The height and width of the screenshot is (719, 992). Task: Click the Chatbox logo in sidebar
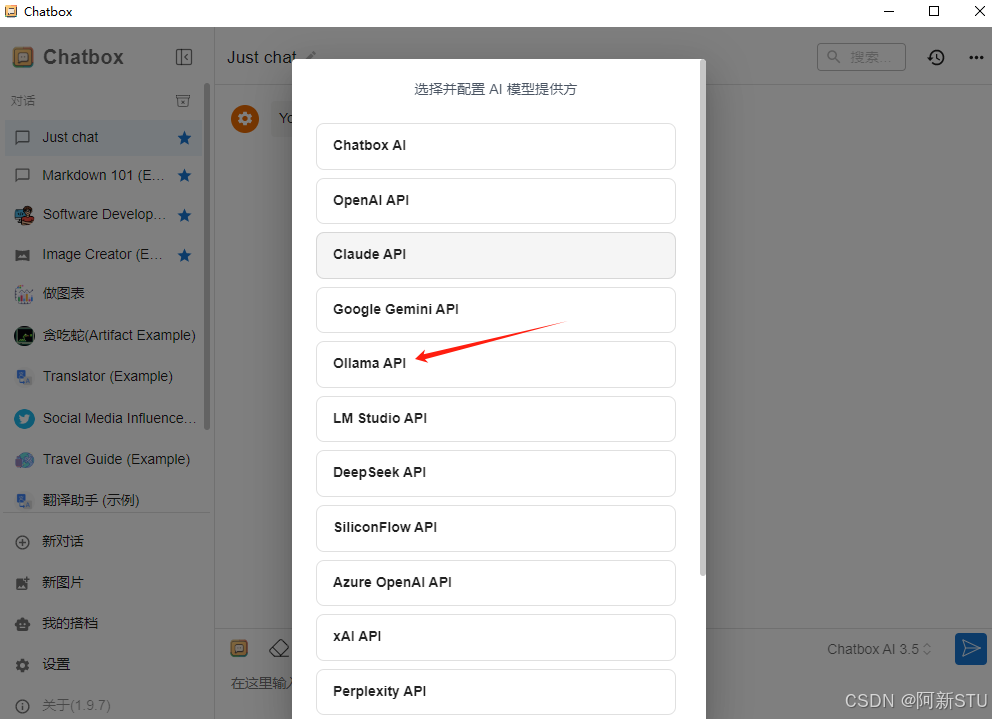(23, 58)
